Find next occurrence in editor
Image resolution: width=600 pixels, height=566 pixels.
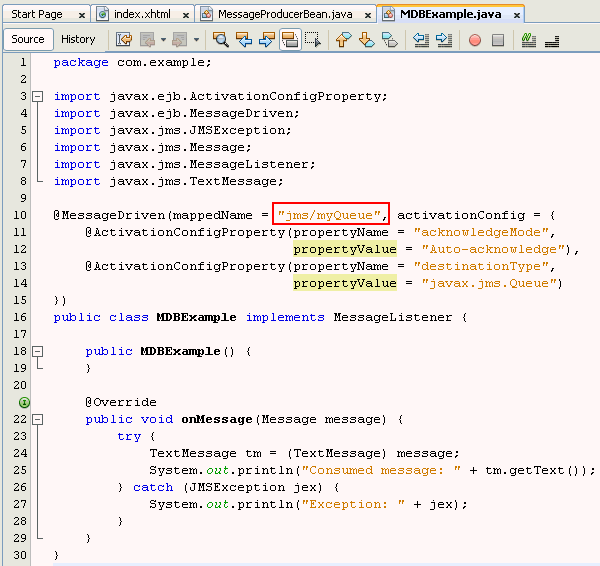267,40
